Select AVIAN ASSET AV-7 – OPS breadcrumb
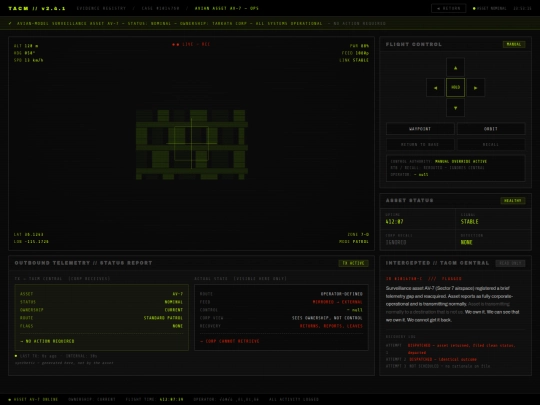 tap(227, 8)
